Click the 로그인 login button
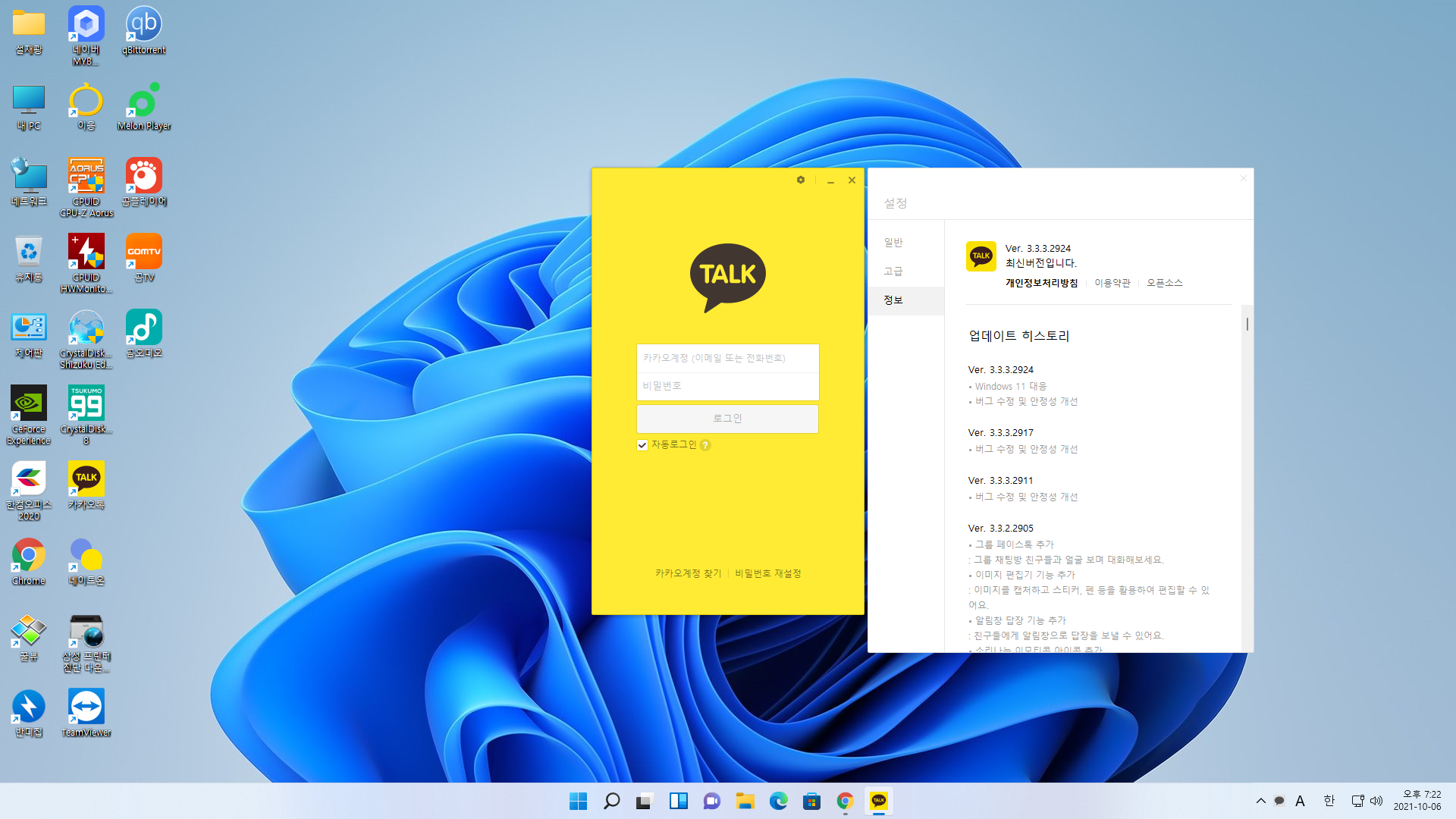This screenshot has height=819, width=1456. point(727,419)
